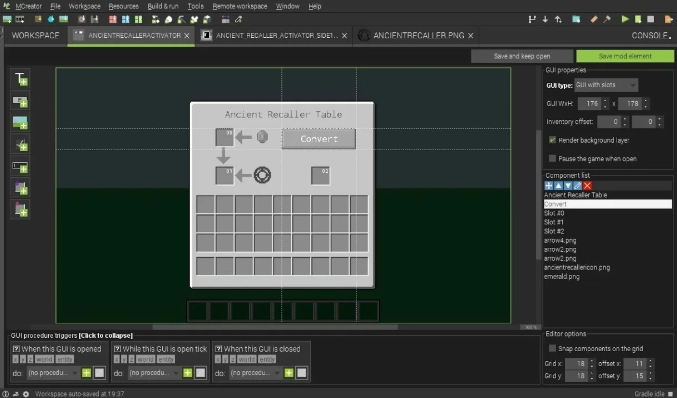Open the Tools menu

196,6
